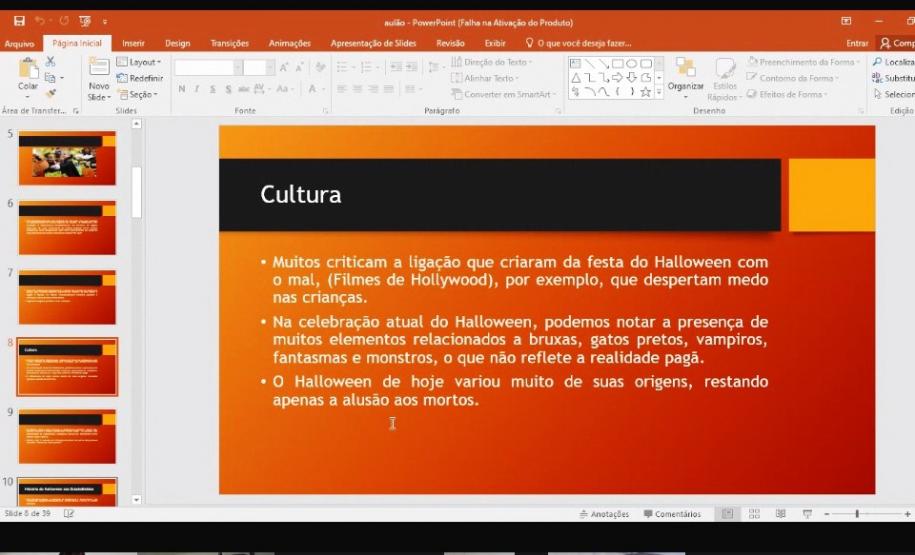The image size is (915, 555).
Task: Click the Colar (paste) icon
Action: [28, 72]
